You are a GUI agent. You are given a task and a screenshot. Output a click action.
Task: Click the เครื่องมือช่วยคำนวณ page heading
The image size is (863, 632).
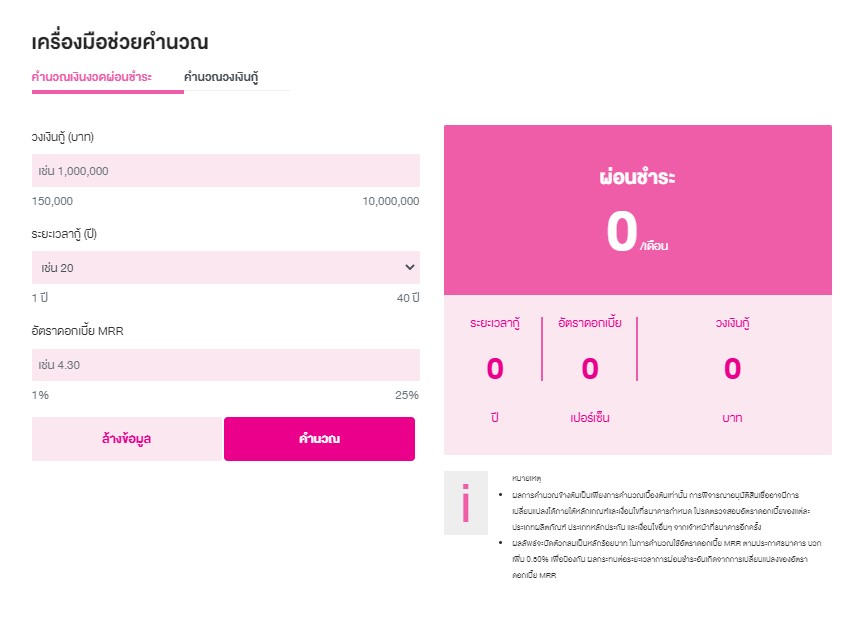pyautogui.click(x=126, y=42)
